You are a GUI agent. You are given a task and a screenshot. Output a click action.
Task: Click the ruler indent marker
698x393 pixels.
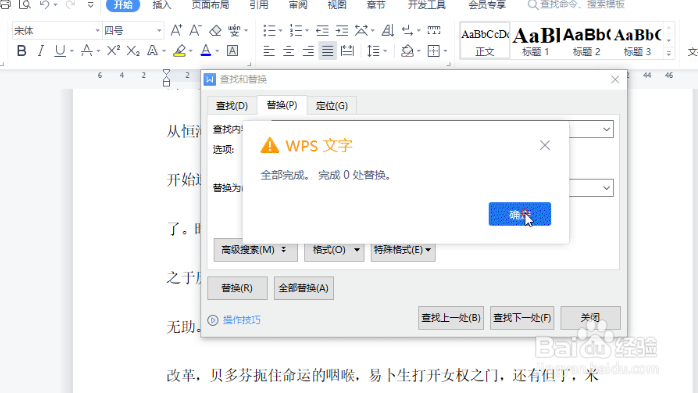tap(166, 77)
